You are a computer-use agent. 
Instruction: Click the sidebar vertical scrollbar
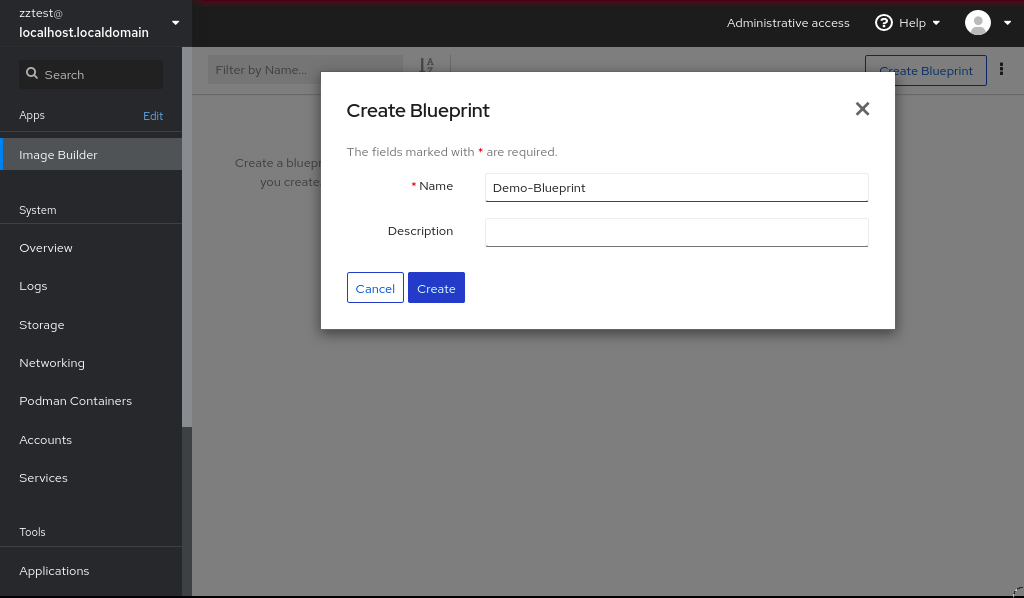pos(187,510)
